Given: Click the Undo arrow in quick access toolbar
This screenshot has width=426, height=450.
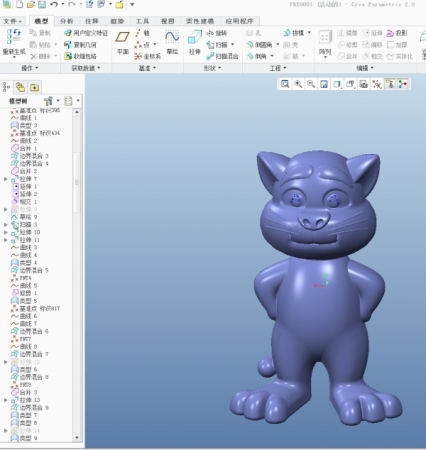Looking at the screenshot, I should (x=54, y=4).
